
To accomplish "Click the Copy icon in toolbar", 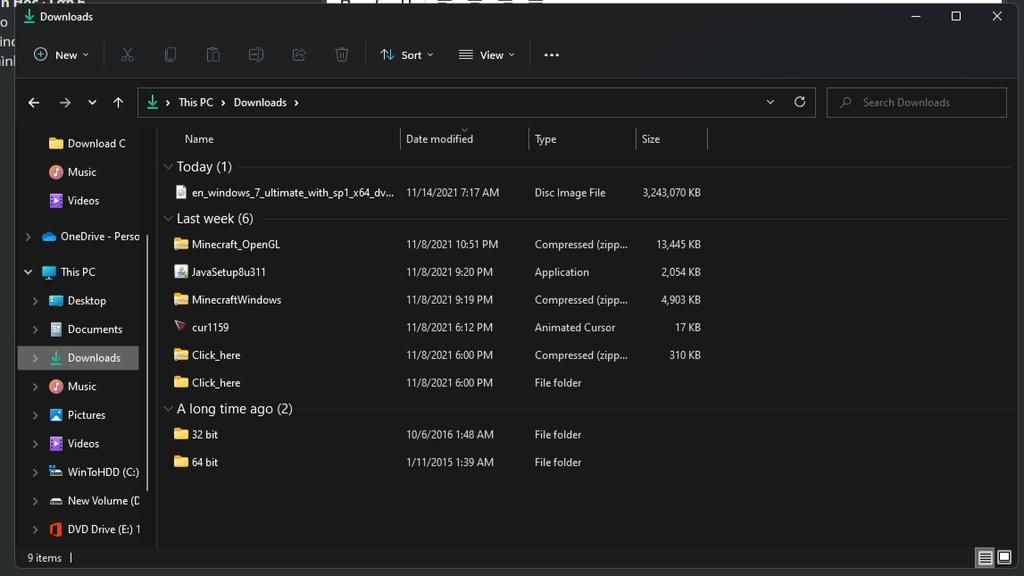I will tap(170, 55).
